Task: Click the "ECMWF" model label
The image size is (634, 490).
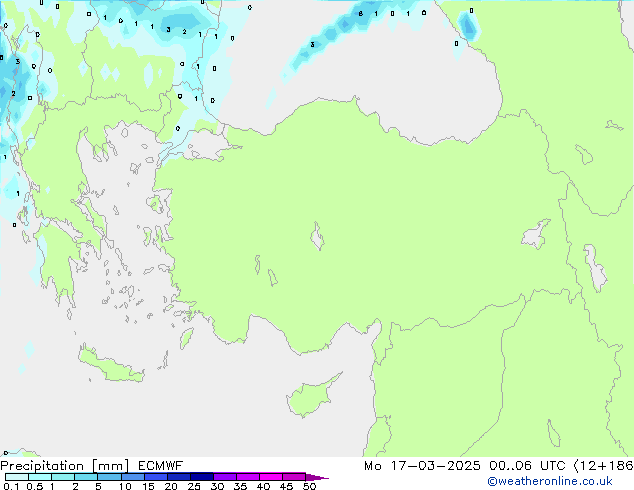Action: coord(161,466)
